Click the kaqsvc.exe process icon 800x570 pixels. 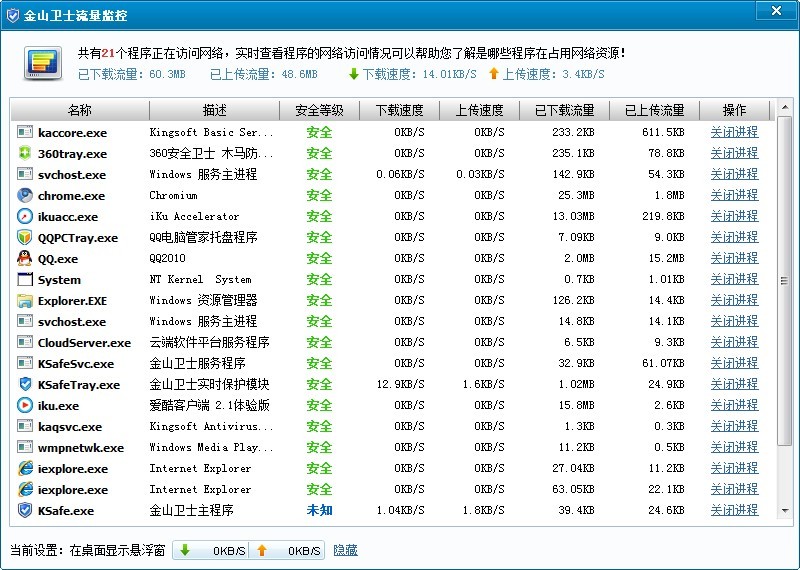click(x=24, y=426)
